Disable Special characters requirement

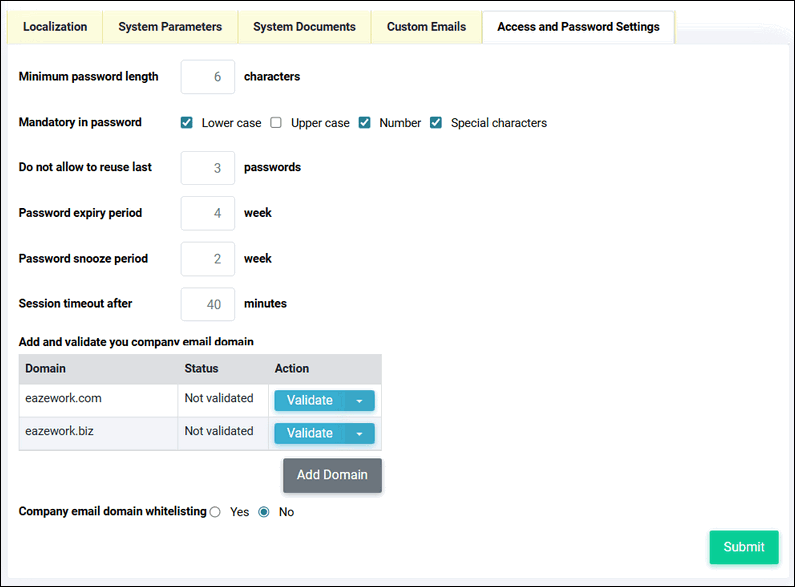pyautogui.click(x=436, y=123)
